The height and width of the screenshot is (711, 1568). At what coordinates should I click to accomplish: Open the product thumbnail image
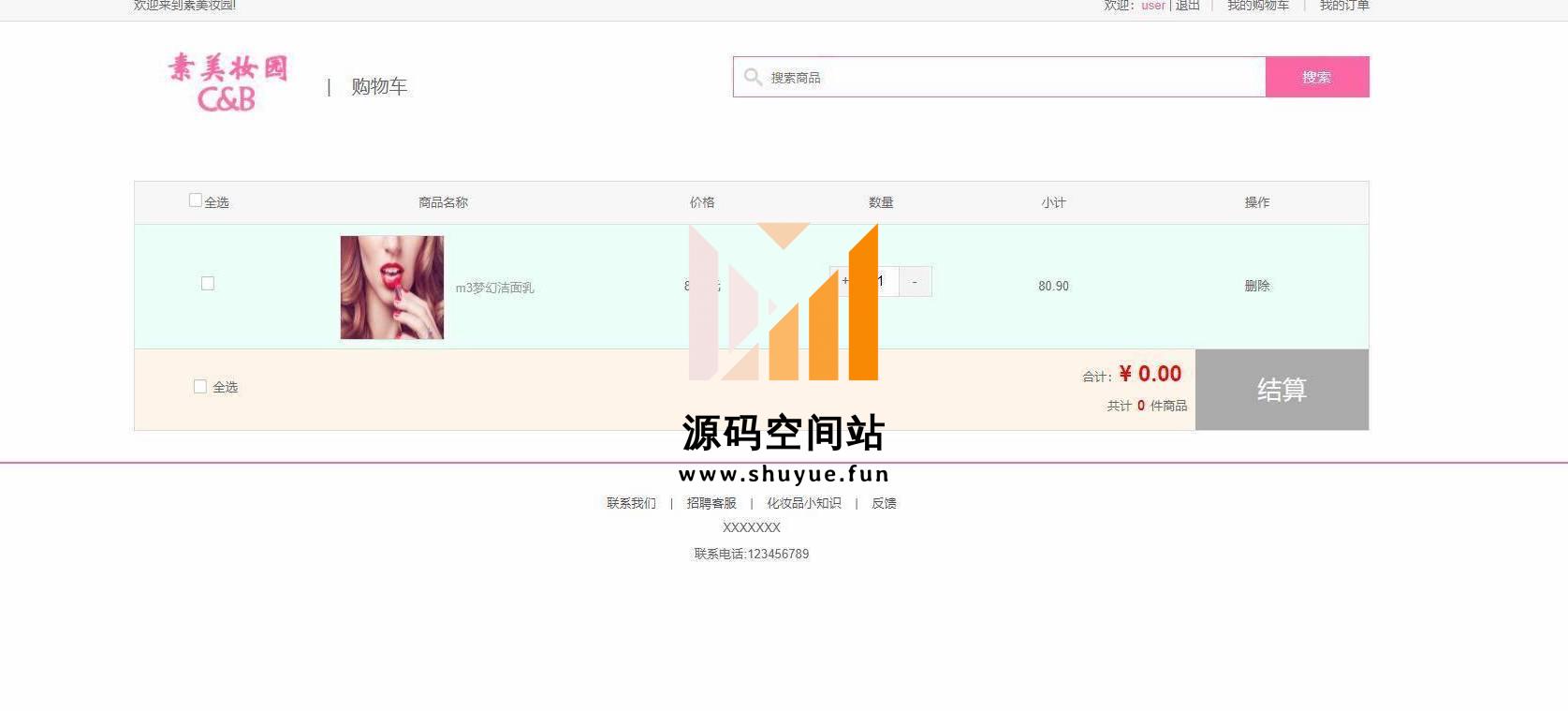click(392, 288)
